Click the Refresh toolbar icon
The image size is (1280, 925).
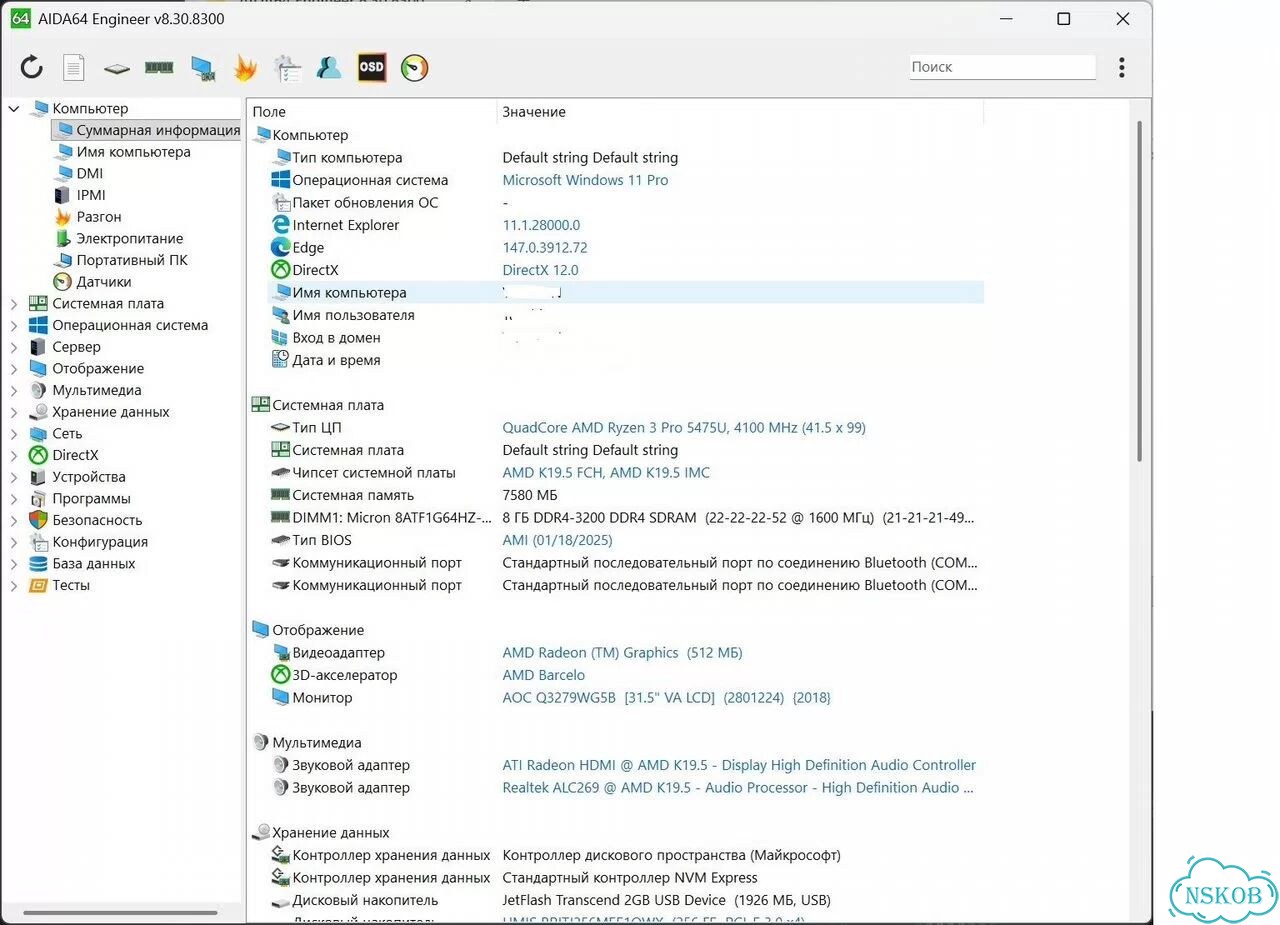(32, 67)
